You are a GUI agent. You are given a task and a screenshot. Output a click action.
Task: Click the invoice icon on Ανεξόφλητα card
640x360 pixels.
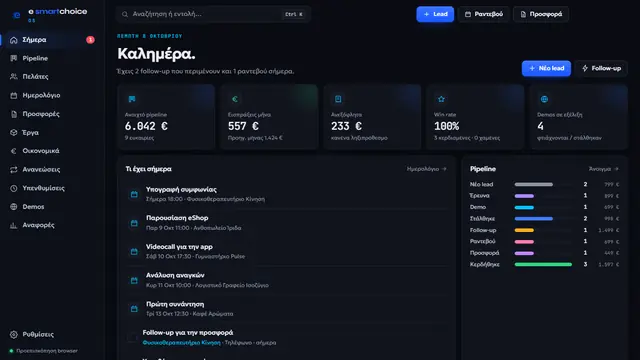click(x=338, y=99)
